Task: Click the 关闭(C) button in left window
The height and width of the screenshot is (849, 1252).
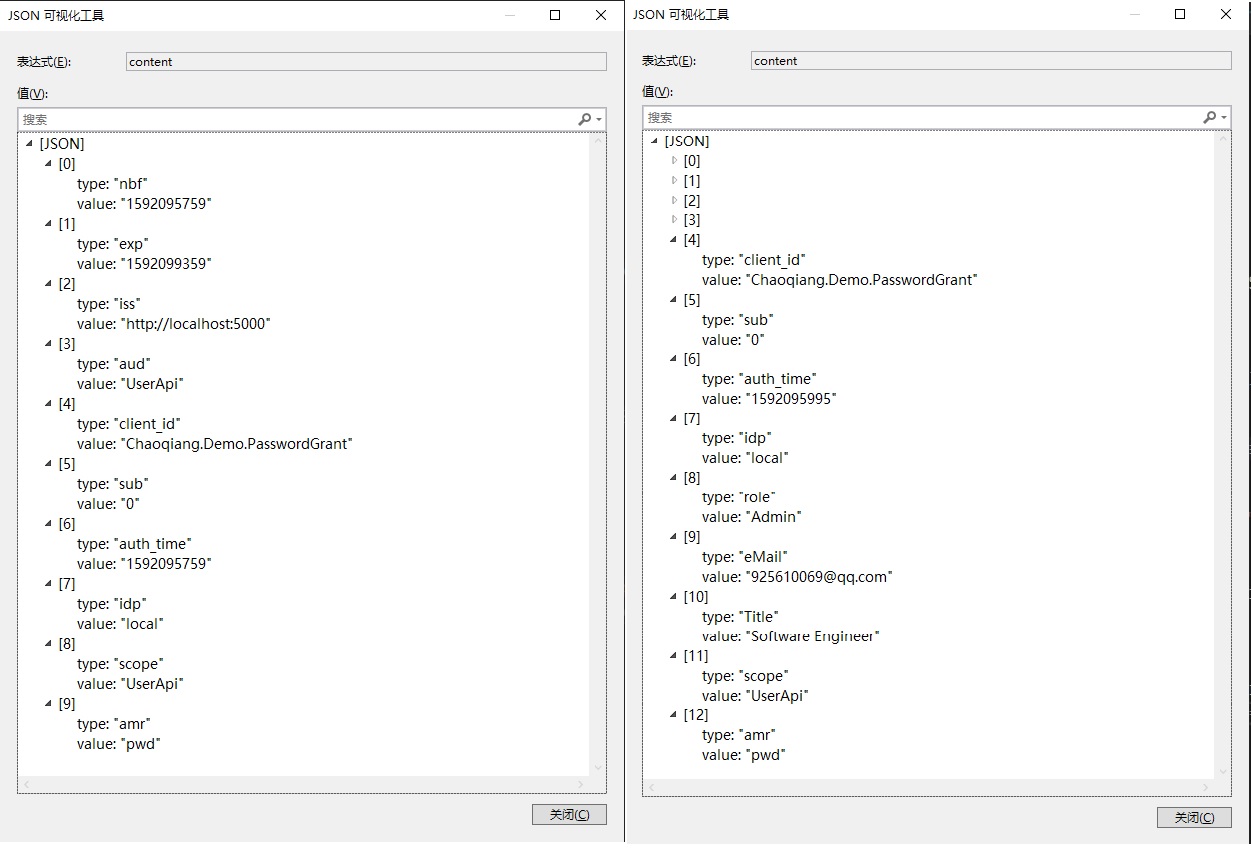Action: point(569,814)
